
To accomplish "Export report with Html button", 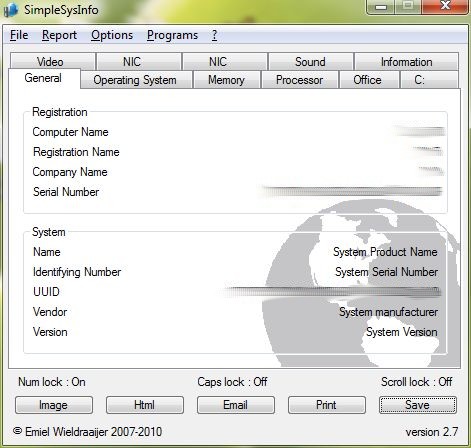I will tap(145, 405).
